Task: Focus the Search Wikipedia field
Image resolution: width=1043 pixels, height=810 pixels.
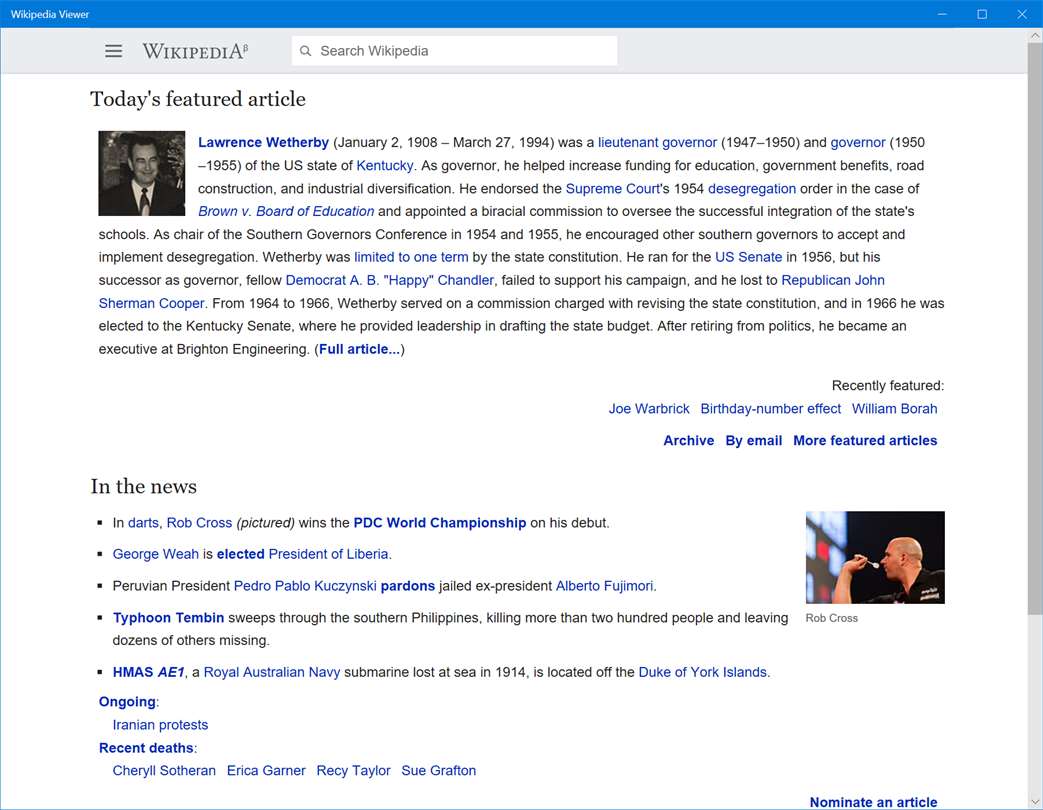Action: point(454,51)
